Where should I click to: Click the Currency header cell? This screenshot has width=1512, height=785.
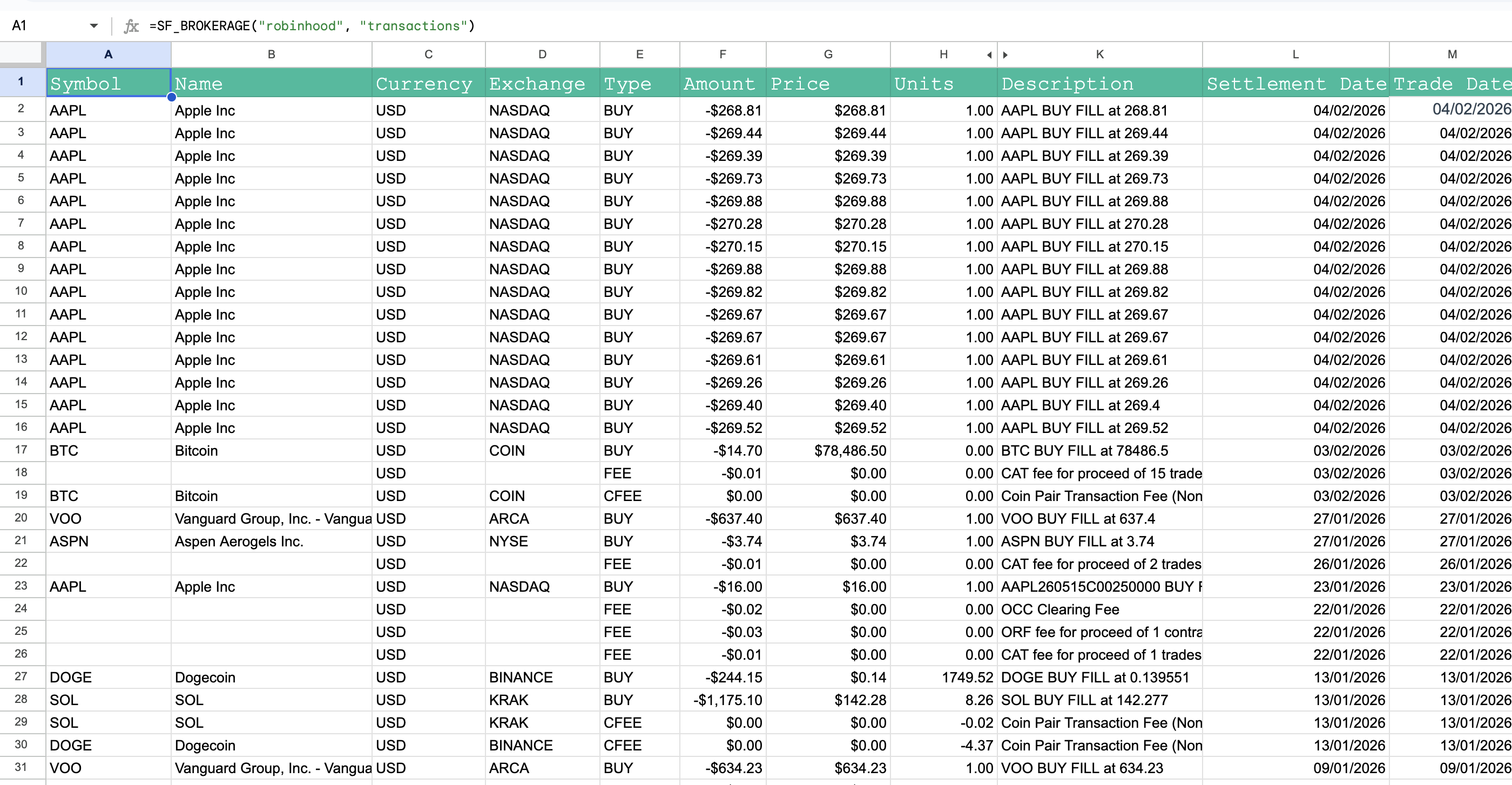[428, 83]
